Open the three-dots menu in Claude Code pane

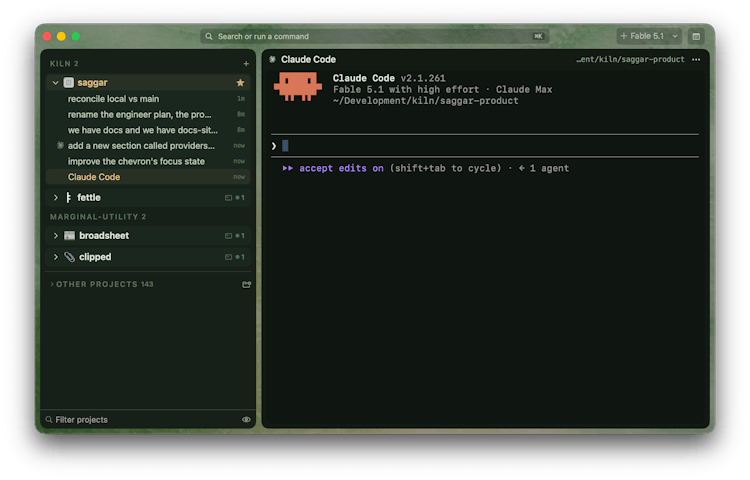pos(696,59)
